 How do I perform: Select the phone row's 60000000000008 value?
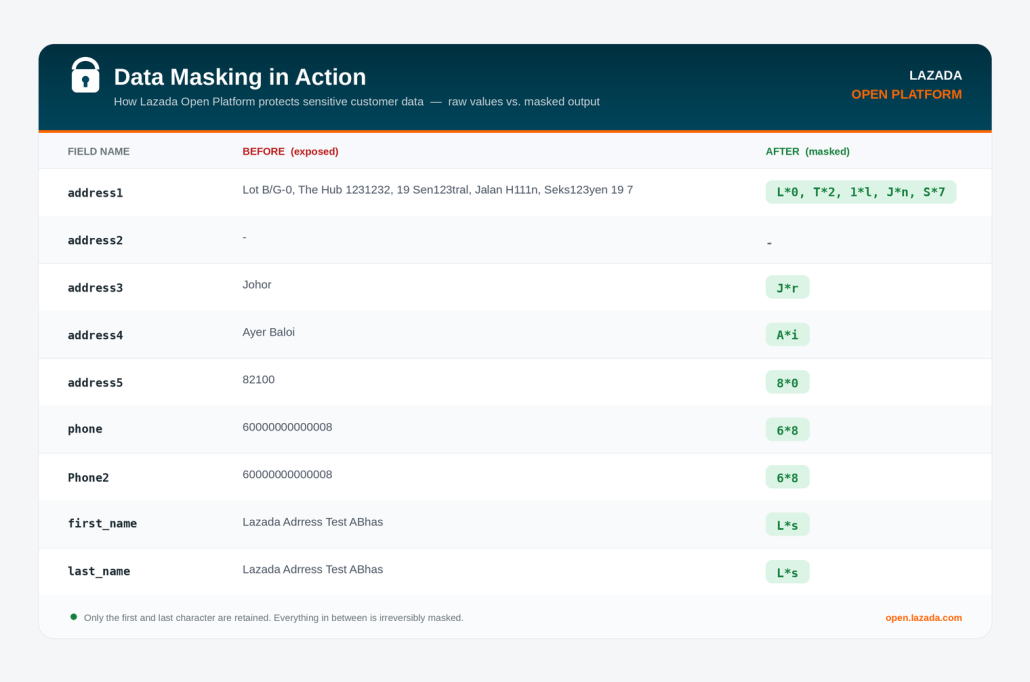tap(287, 427)
